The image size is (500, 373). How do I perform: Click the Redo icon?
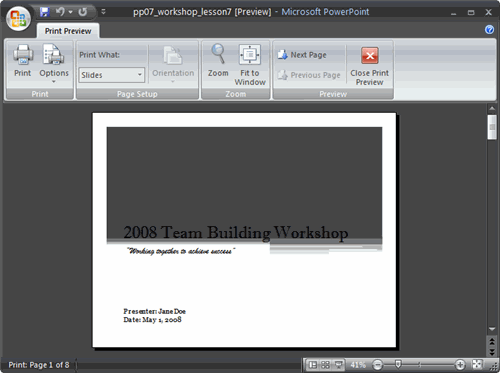pyautogui.click(x=83, y=12)
